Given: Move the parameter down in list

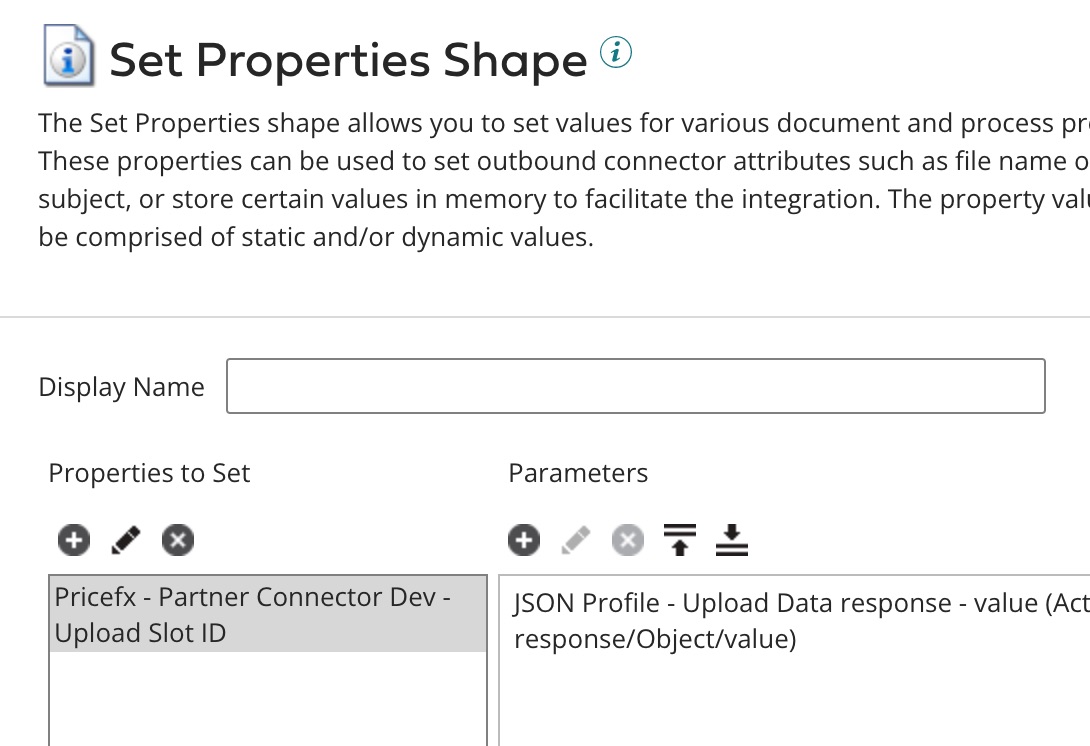Looking at the screenshot, I should coord(732,541).
